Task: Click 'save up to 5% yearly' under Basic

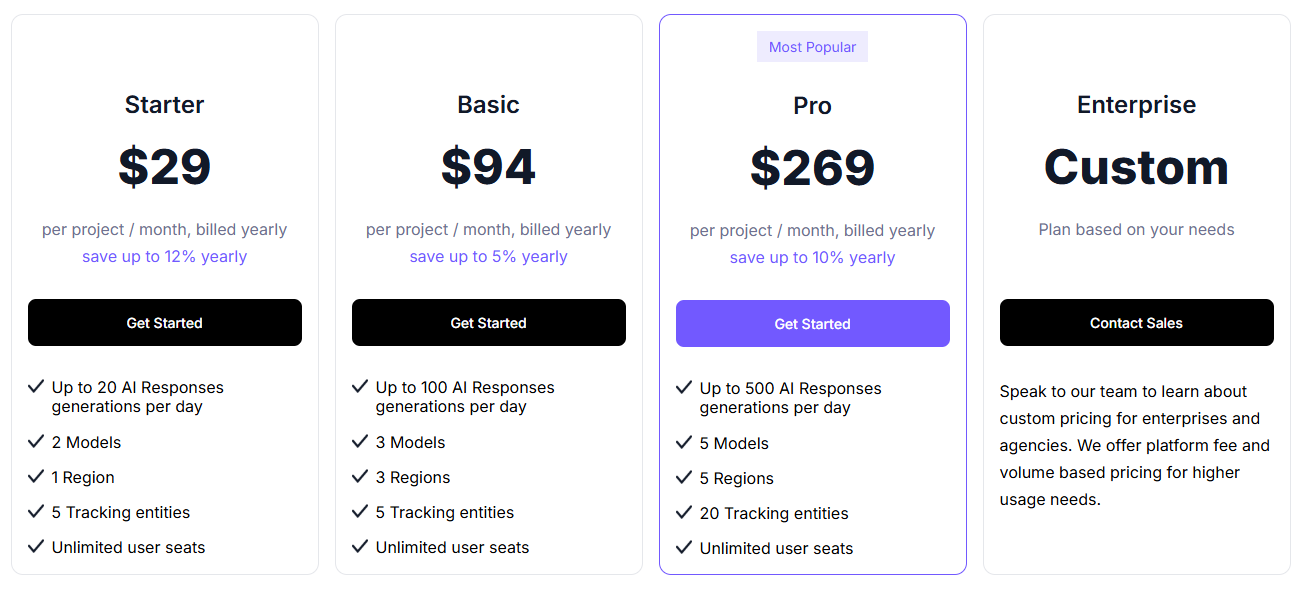Action: (x=488, y=257)
